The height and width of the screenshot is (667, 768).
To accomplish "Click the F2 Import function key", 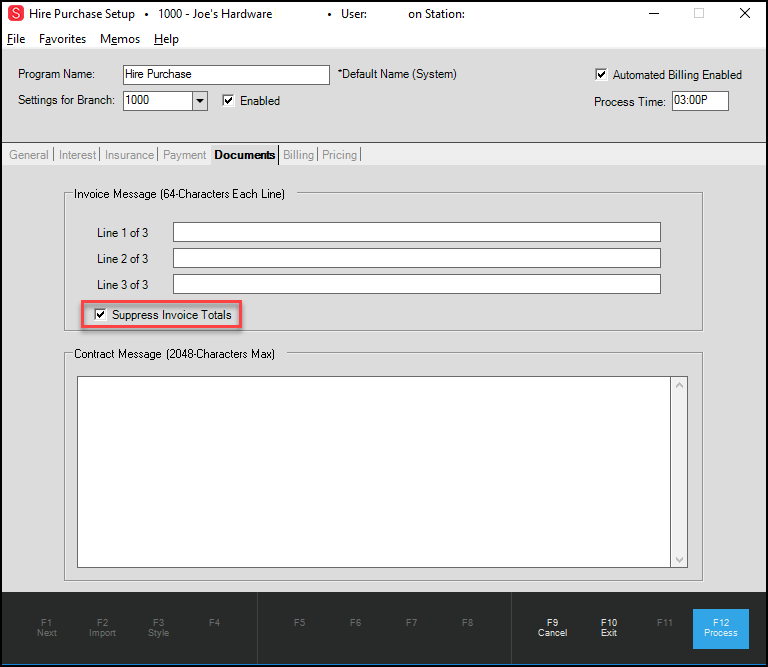I will (x=102, y=628).
